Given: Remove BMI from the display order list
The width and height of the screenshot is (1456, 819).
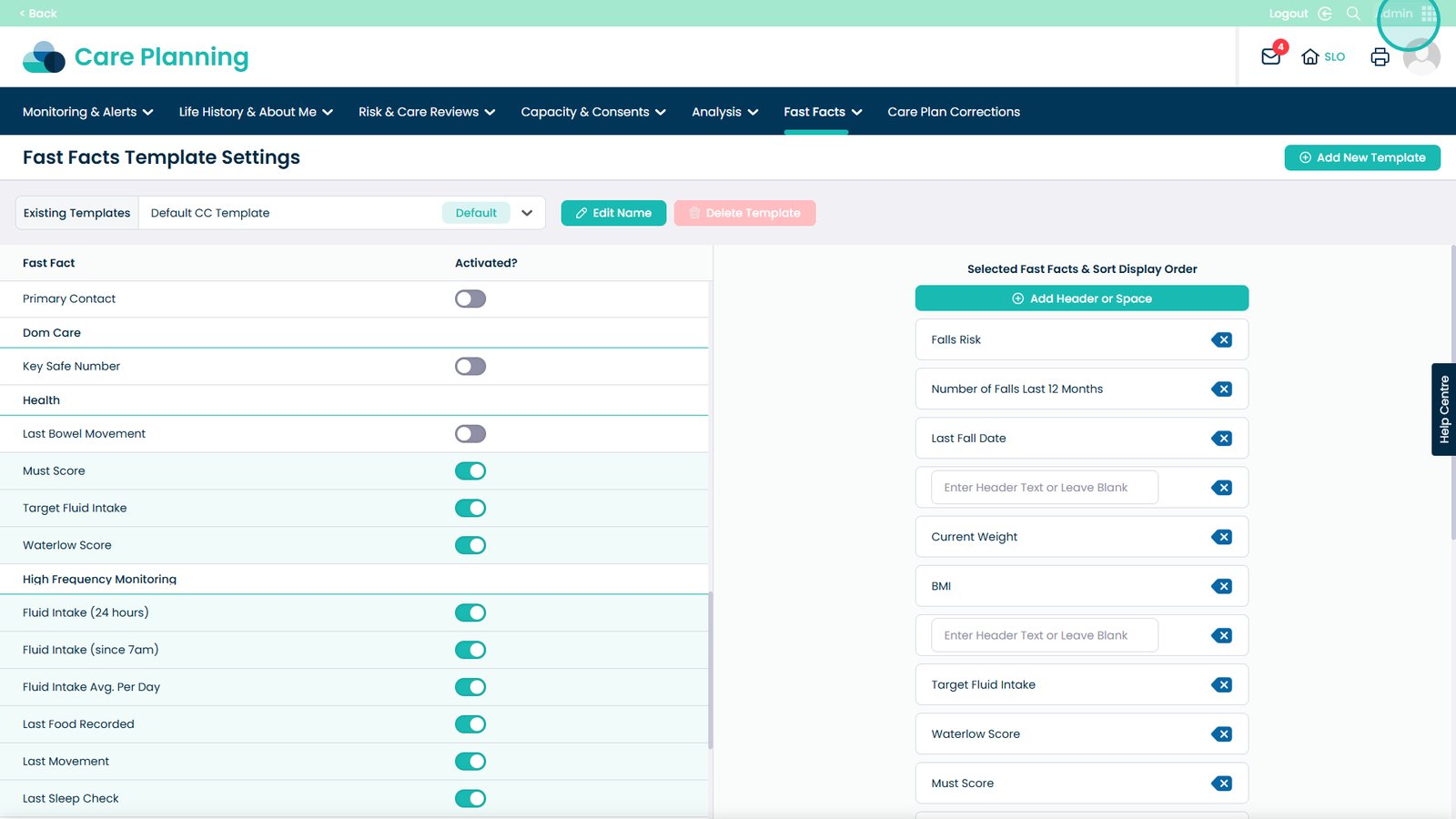Looking at the screenshot, I should pos(1222,587).
